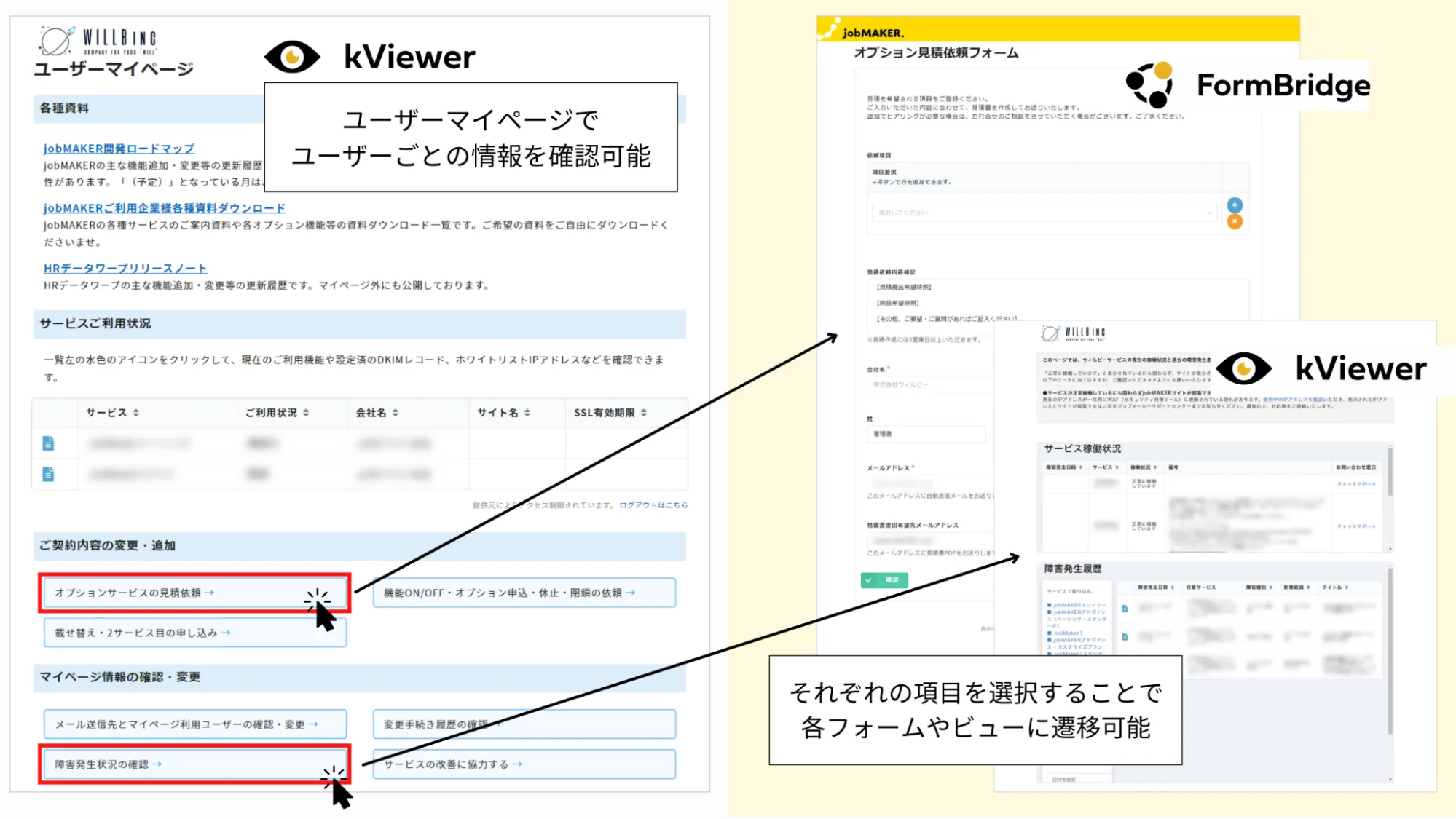The image size is (1456, 819).
Task: Click orange remove-row button
Action: coord(1235,222)
